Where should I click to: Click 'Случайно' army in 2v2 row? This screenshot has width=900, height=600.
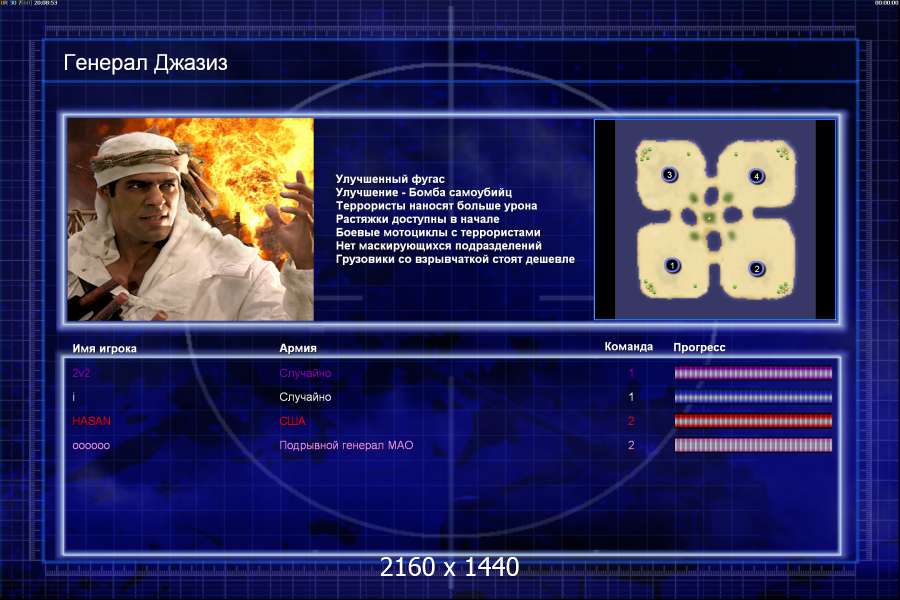305,373
